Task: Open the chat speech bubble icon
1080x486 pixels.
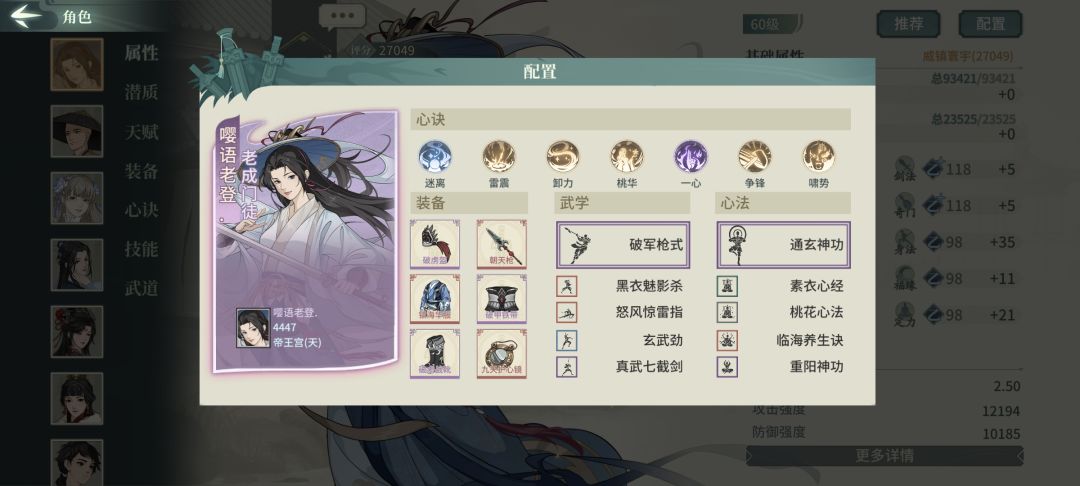Action: [x=342, y=17]
